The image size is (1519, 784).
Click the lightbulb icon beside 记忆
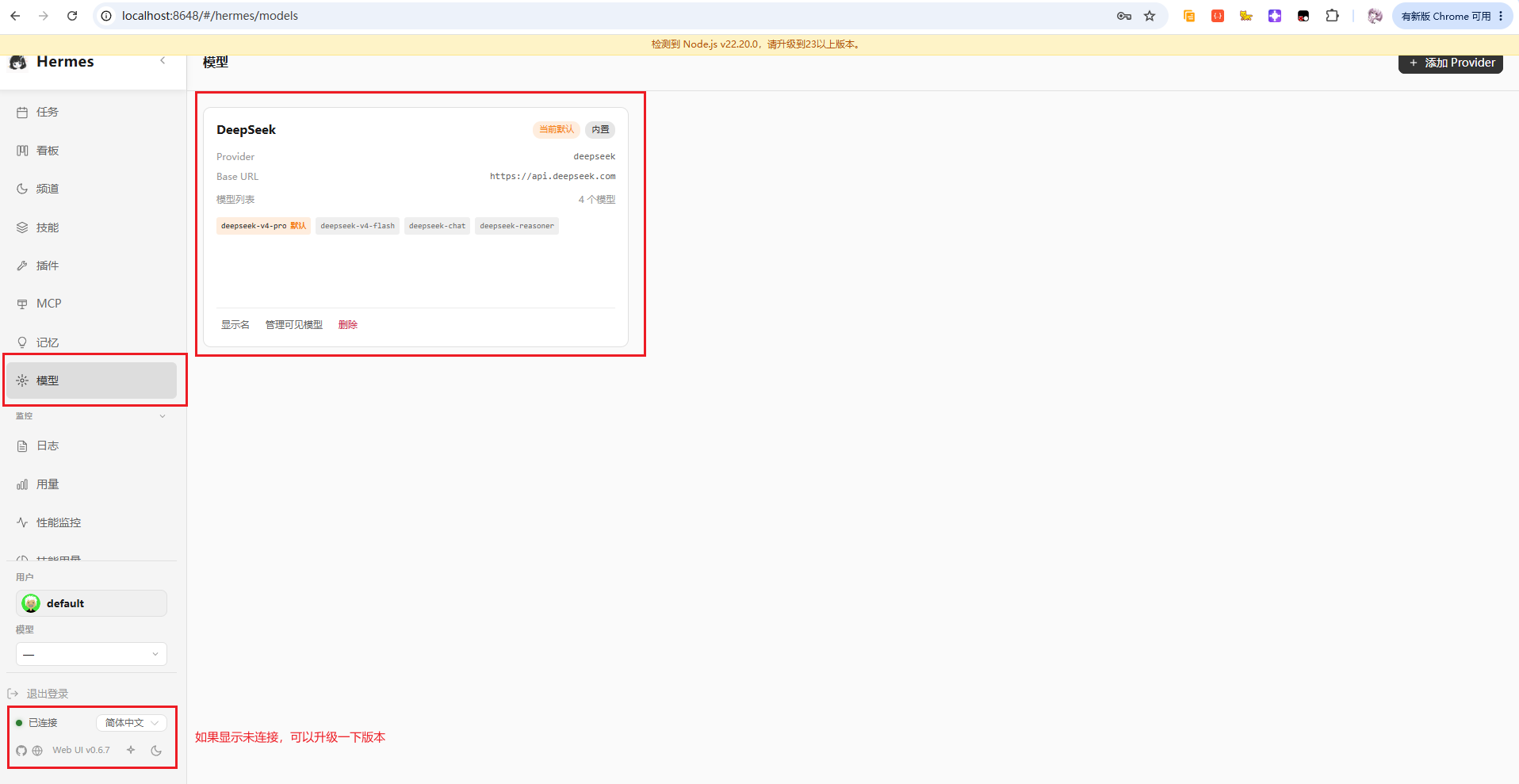(x=22, y=342)
